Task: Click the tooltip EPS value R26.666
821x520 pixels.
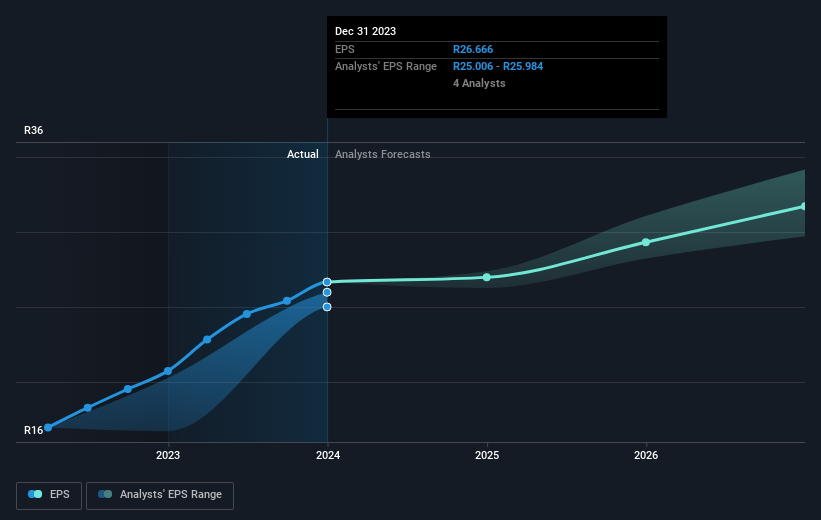Action: click(473, 49)
